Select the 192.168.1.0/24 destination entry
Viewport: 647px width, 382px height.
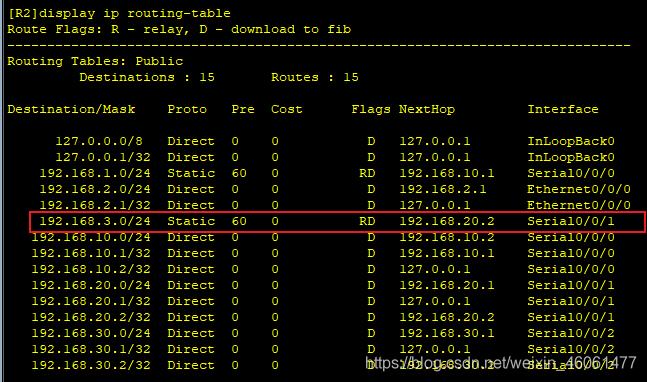click(x=95, y=173)
